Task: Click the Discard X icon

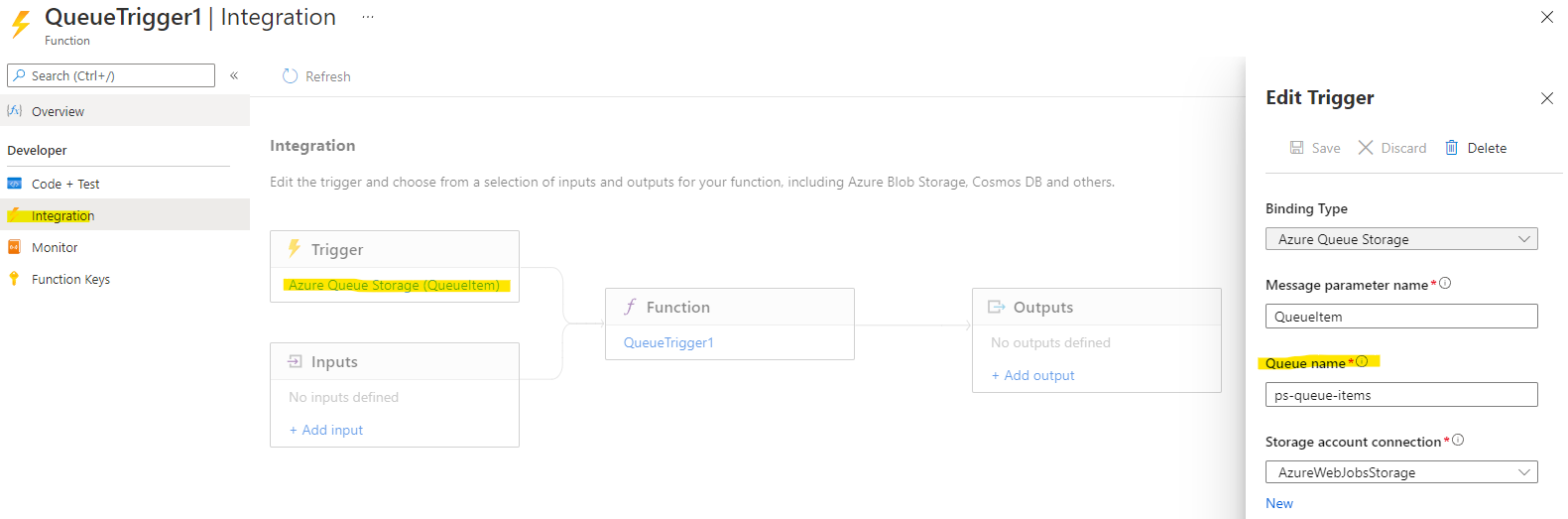Action: (1366, 148)
